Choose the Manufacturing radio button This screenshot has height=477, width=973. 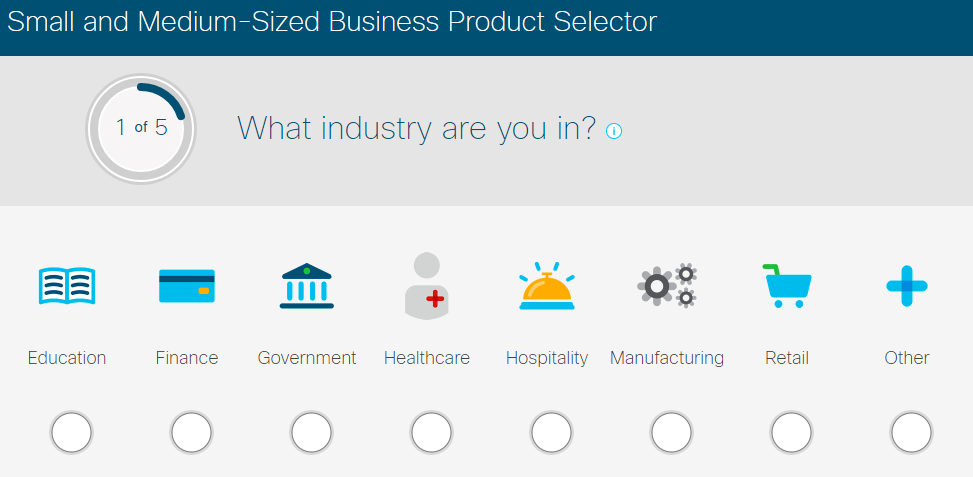(671, 432)
